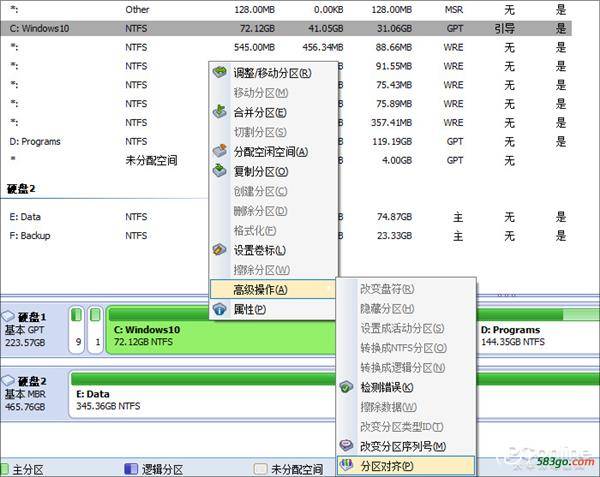Click the blue 逻辑分区 legend swatch
Image resolution: width=600 pixels, height=477 pixels.
[x=131, y=469]
